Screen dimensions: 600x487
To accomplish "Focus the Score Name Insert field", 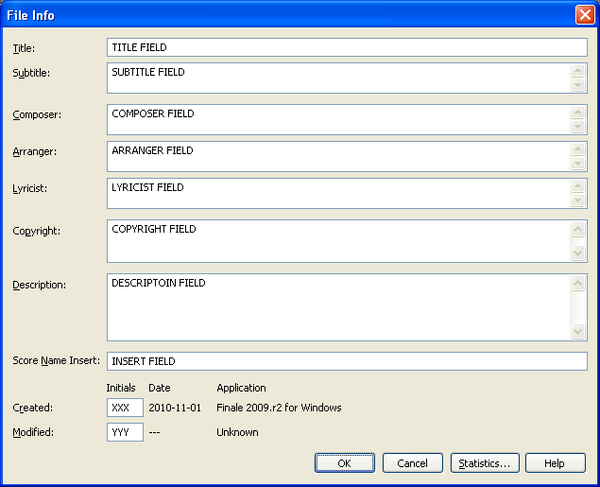I will point(346,361).
